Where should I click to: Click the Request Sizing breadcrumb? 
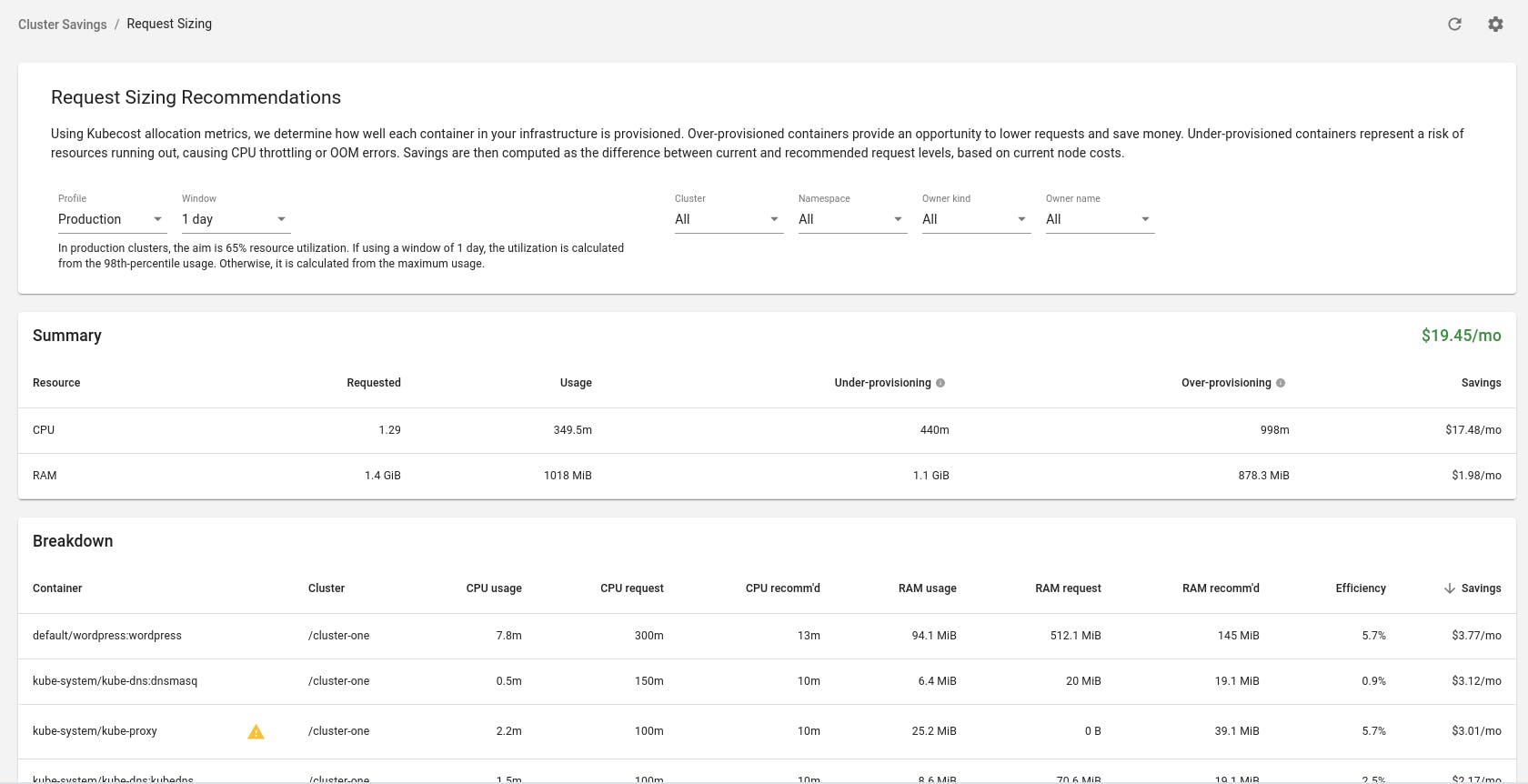[x=169, y=24]
